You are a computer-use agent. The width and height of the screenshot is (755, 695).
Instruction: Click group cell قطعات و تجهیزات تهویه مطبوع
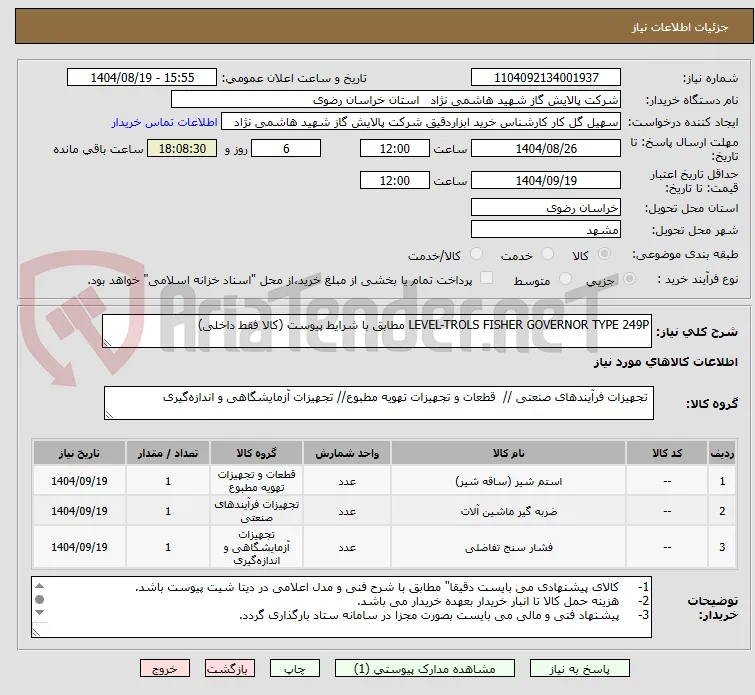point(257,481)
